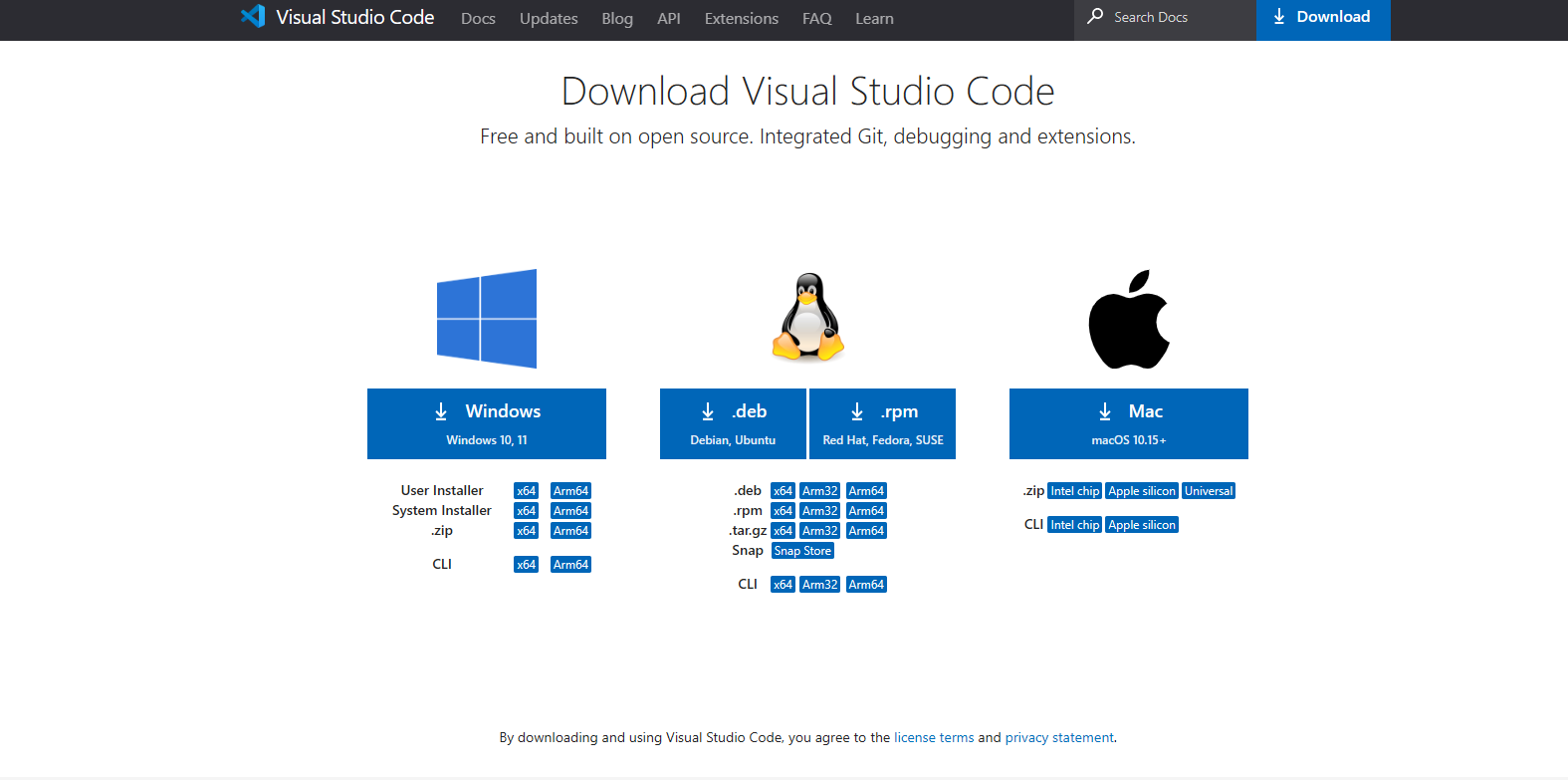
Task: Open the API nav link
Action: pos(669,18)
